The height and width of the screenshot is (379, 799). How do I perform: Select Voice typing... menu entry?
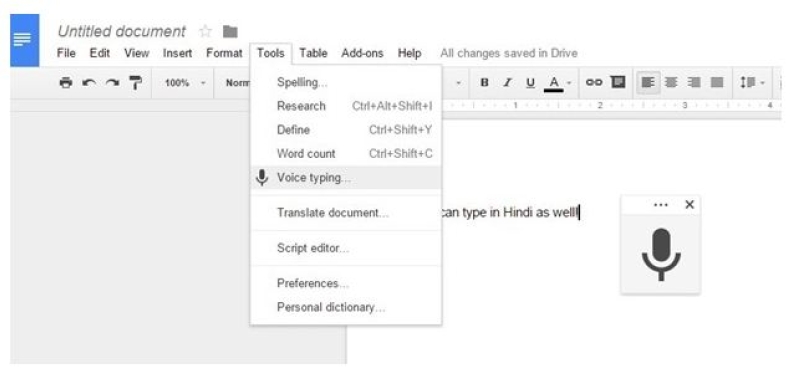pyautogui.click(x=346, y=177)
